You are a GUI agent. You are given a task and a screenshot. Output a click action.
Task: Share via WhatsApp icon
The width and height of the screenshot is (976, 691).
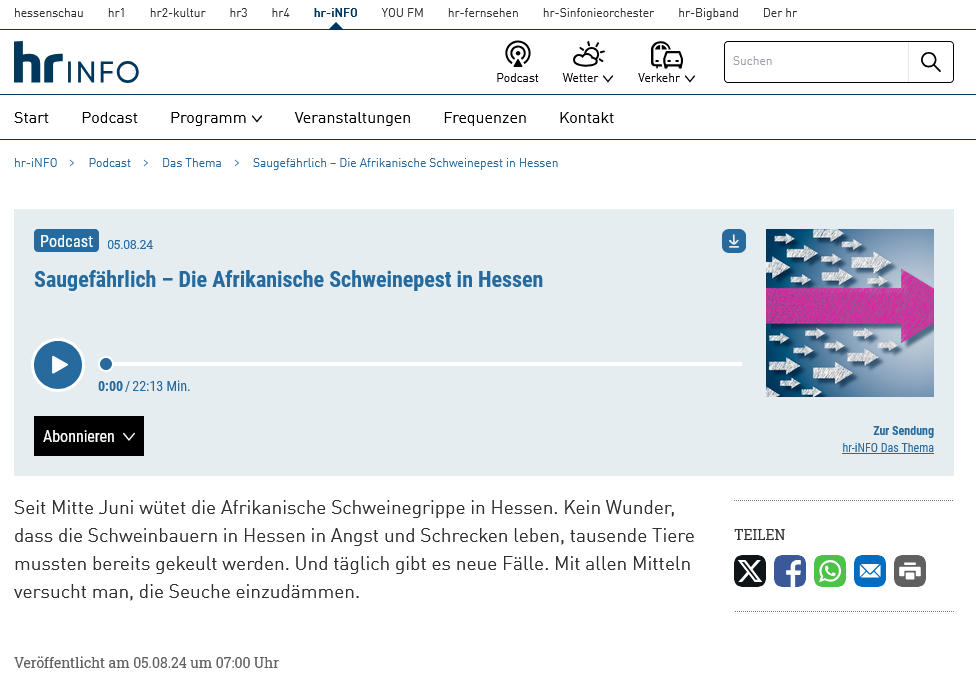point(830,571)
